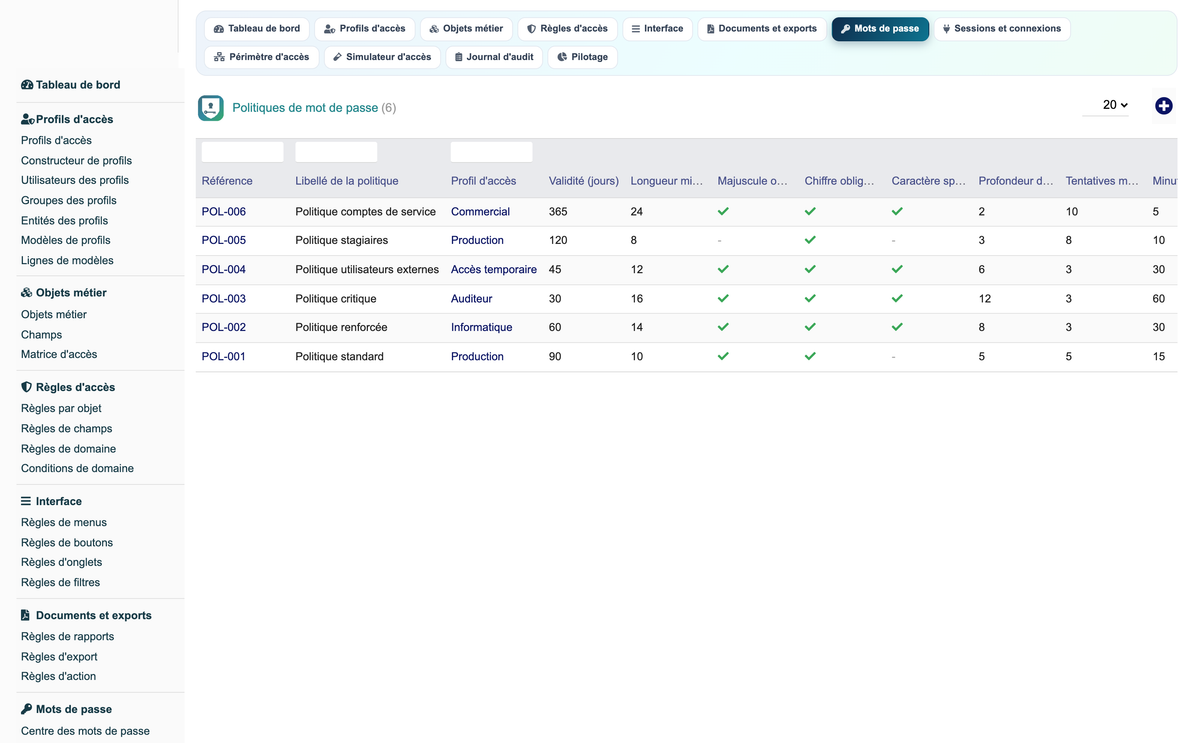Image resolution: width=1200 pixels, height=743 pixels.
Task: Click Règles d'accès shield icon in sidebar
Action: pos(26,387)
